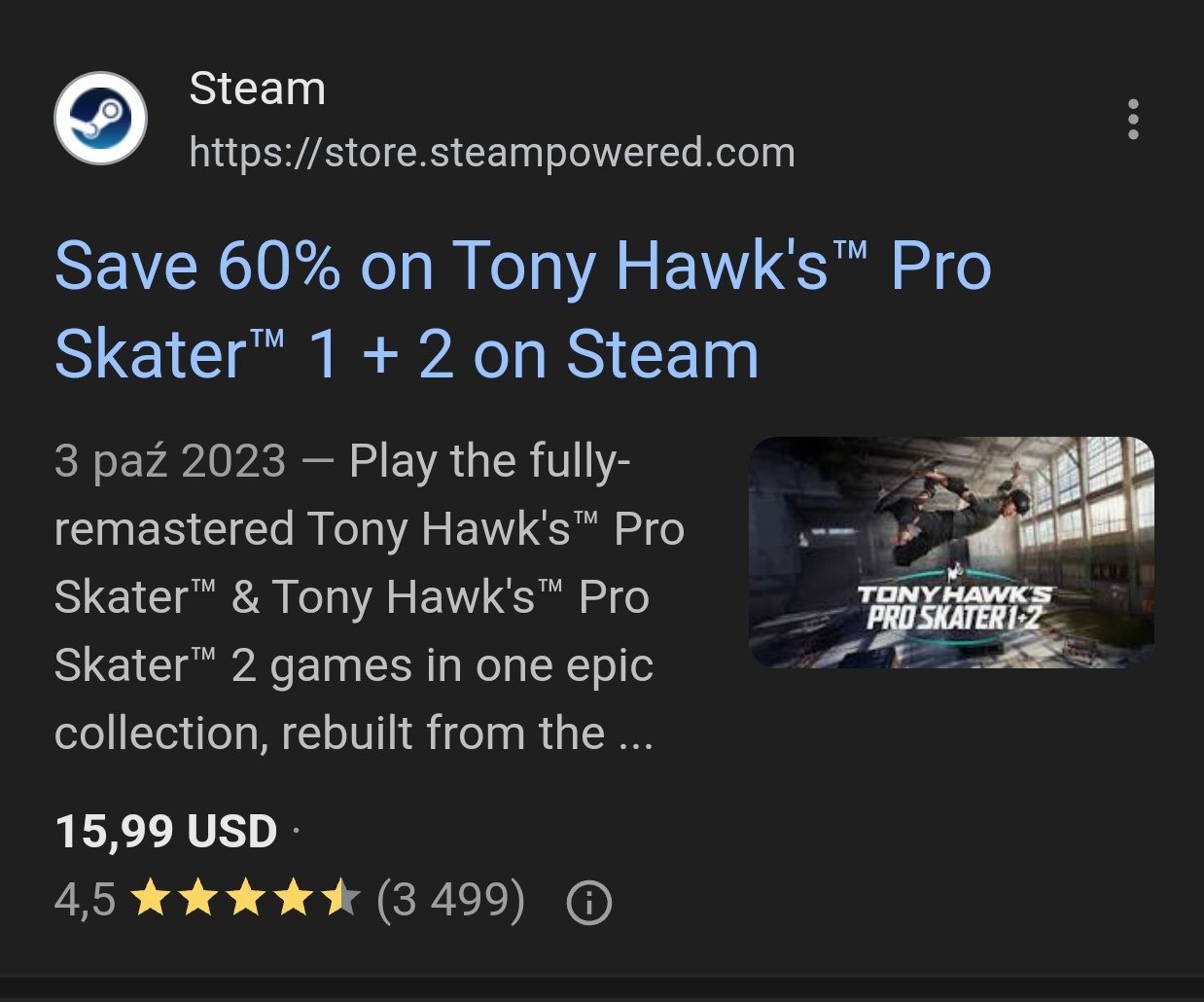The height and width of the screenshot is (1002, 1204).
Task: Click the 4,5 rating number
Action: point(85,899)
